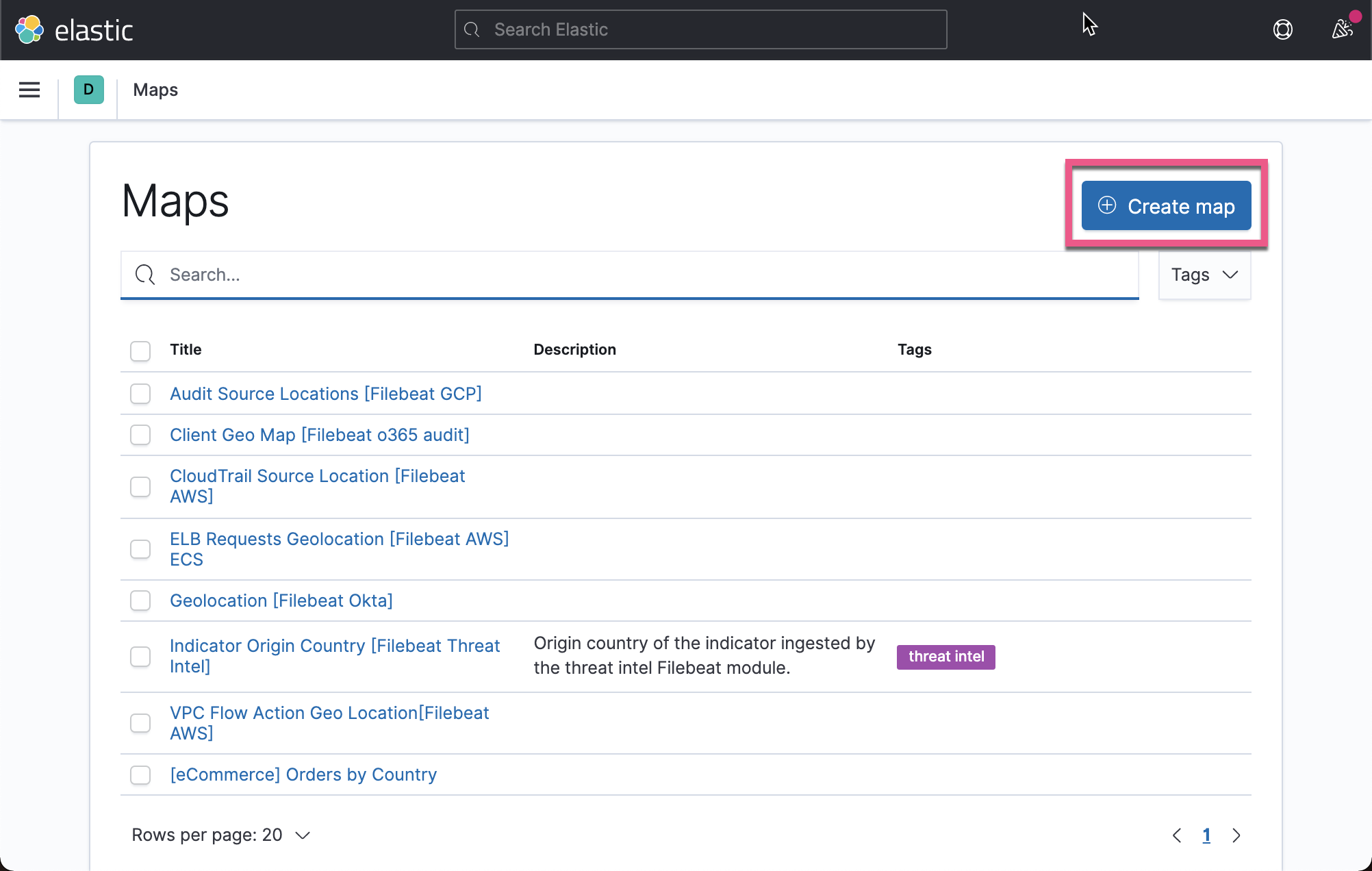The image size is (1372, 871).
Task: Click the Create map button
Action: [1166, 205]
